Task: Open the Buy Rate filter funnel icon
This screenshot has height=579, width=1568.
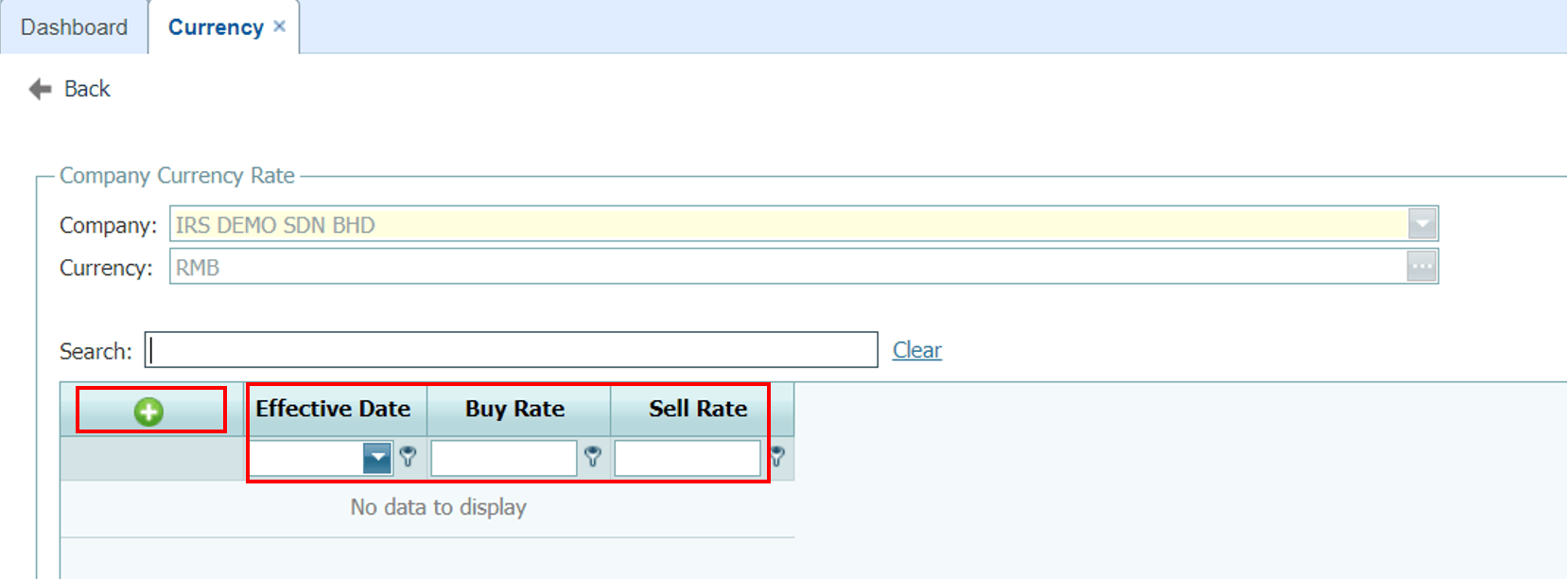Action: (x=592, y=457)
